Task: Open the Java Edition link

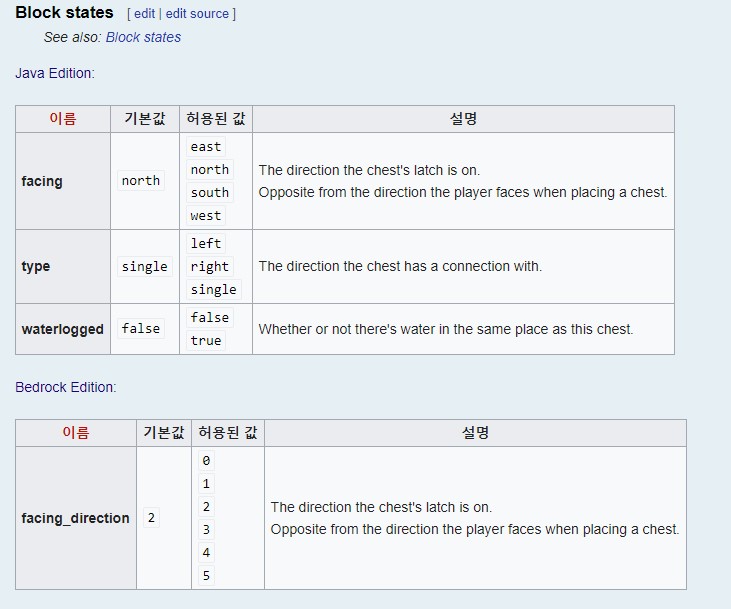Action: [x=53, y=73]
